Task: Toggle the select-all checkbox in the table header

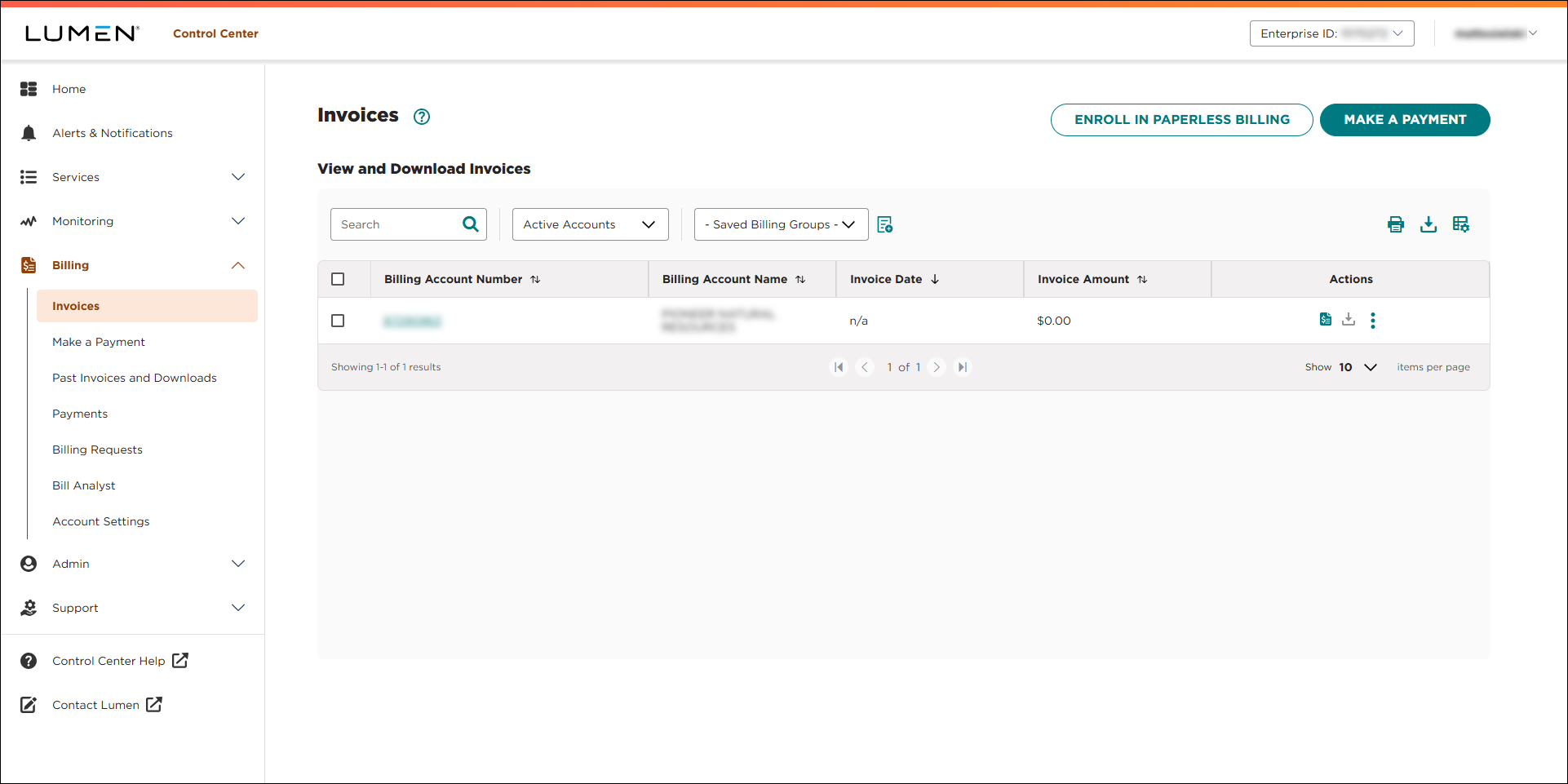Action: [x=338, y=279]
